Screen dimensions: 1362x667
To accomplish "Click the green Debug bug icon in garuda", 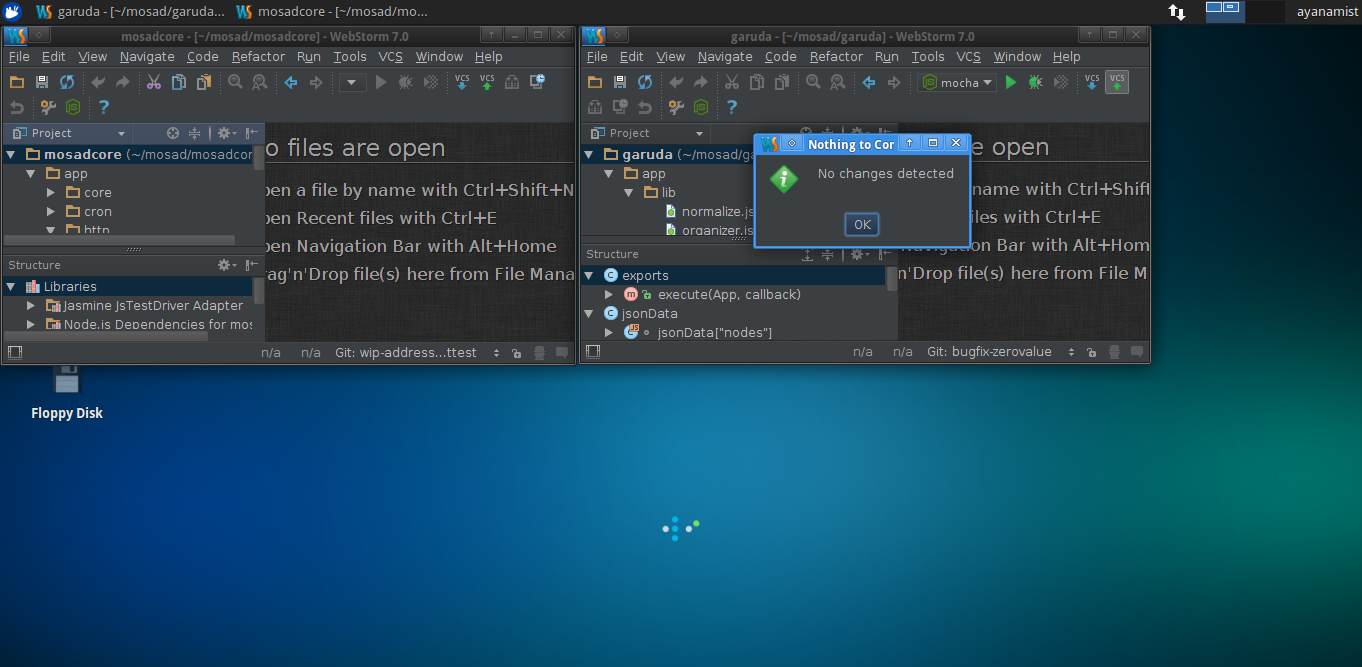I will tap(1035, 83).
